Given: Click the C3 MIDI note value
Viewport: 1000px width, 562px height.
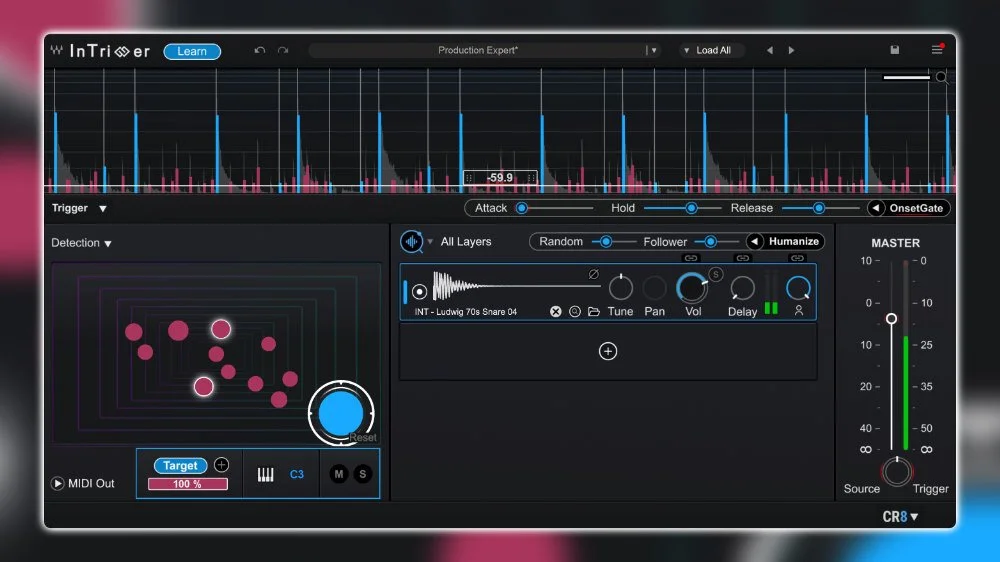Looking at the screenshot, I should coord(297,475).
